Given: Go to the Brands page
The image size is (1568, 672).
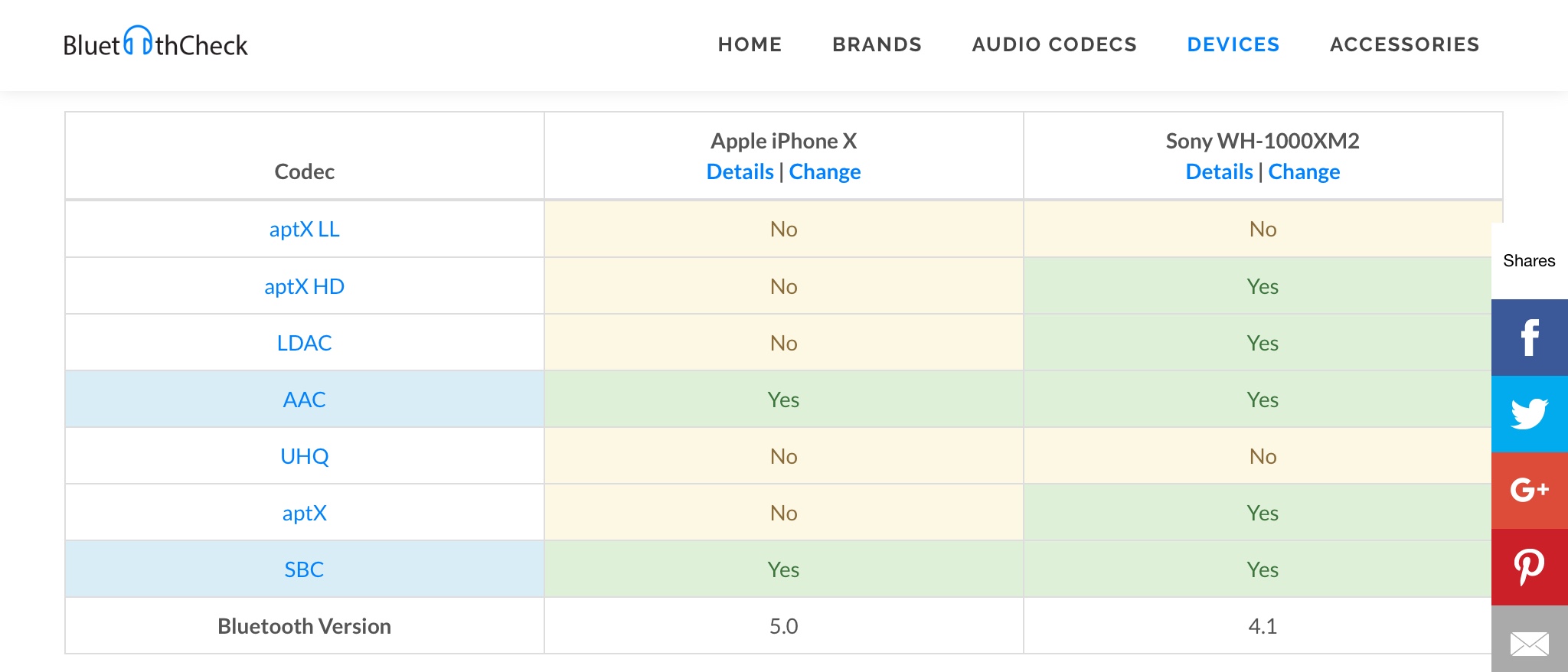Looking at the screenshot, I should pos(877,44).
